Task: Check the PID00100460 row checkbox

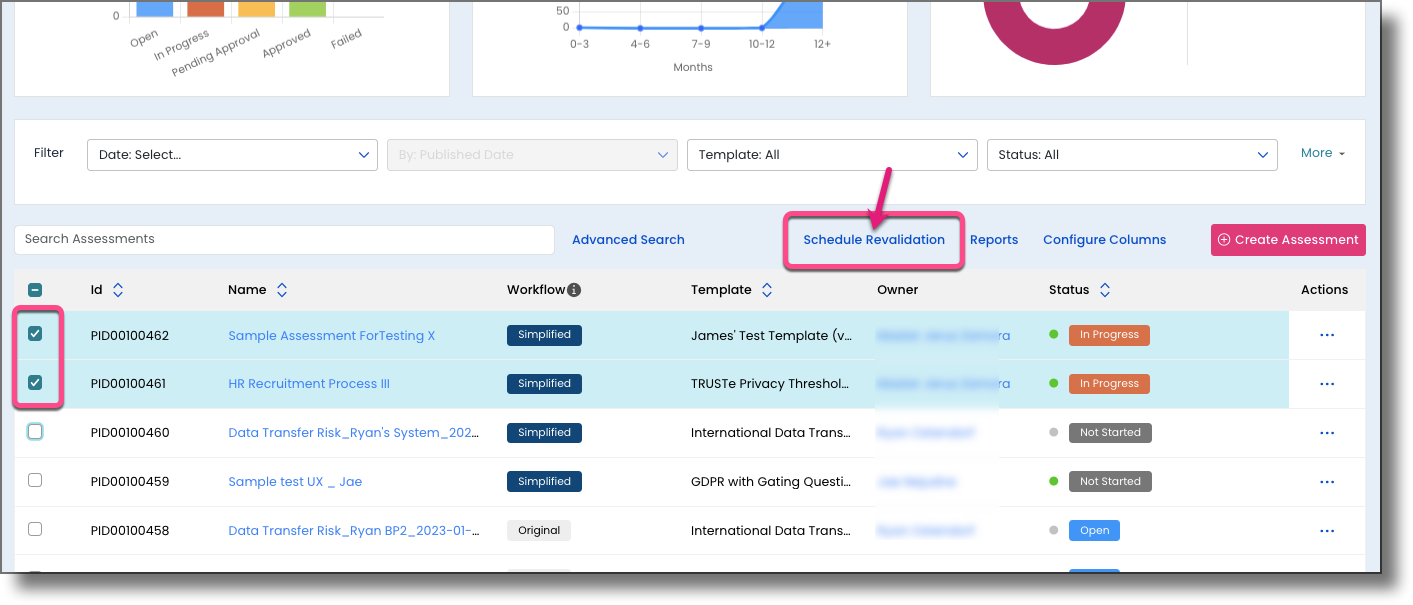Action: click(35, 432)
